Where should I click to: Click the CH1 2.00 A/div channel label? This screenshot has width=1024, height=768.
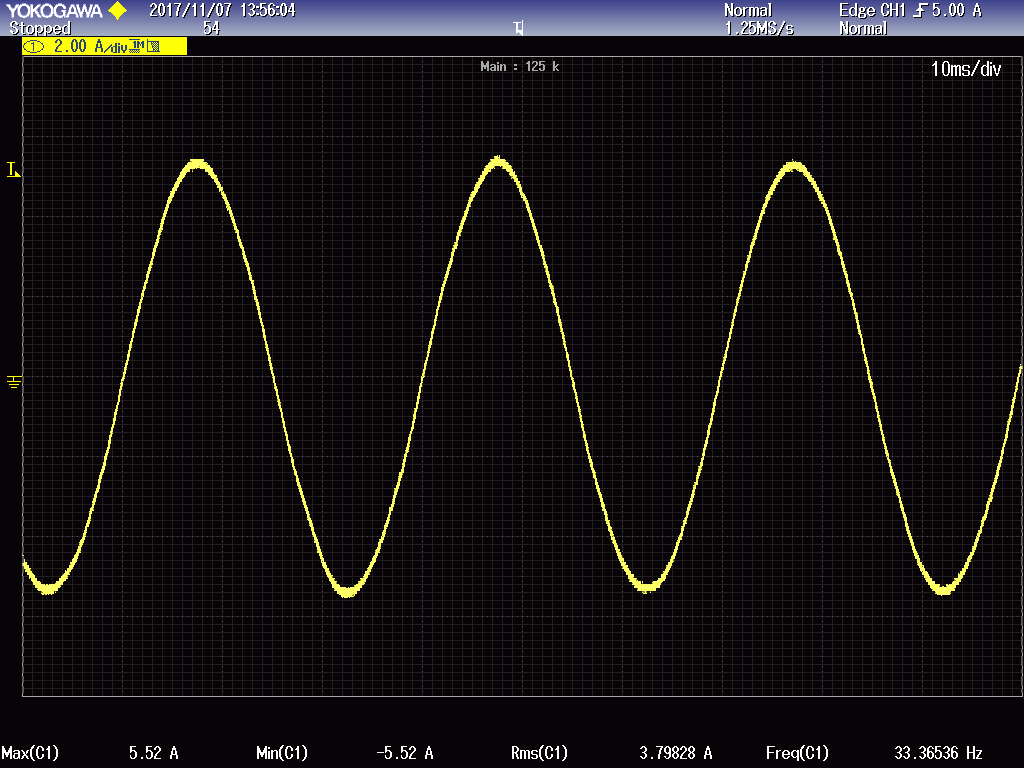click(104, 46)
